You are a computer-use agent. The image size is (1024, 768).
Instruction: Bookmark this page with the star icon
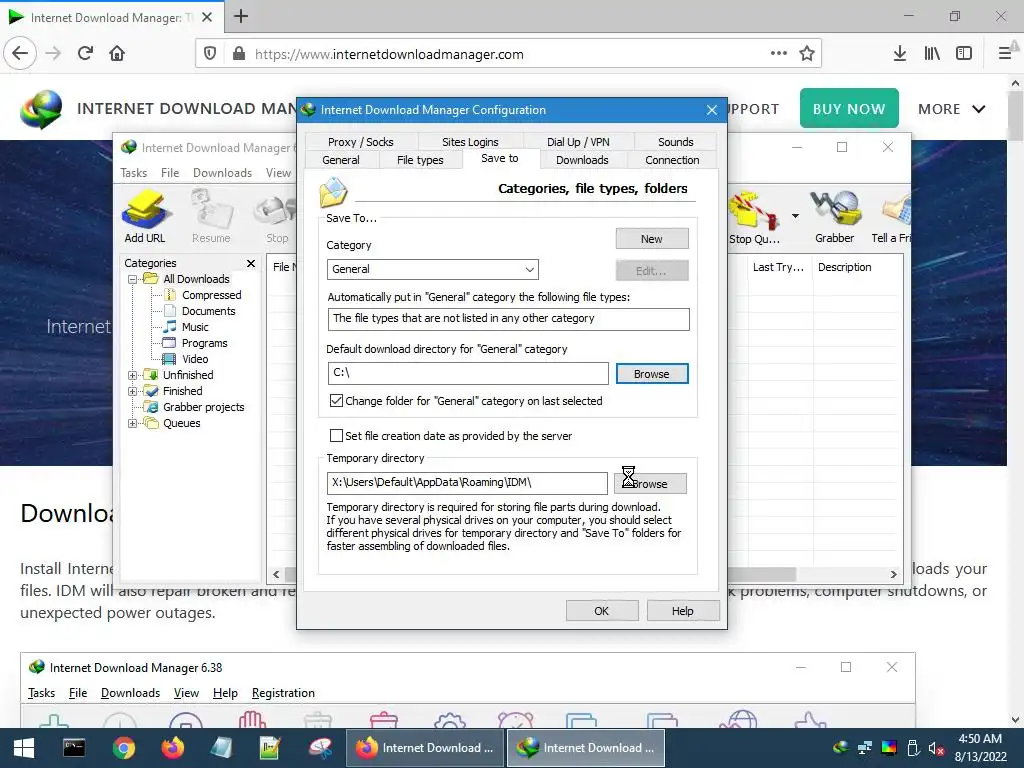tap(807, 54)
